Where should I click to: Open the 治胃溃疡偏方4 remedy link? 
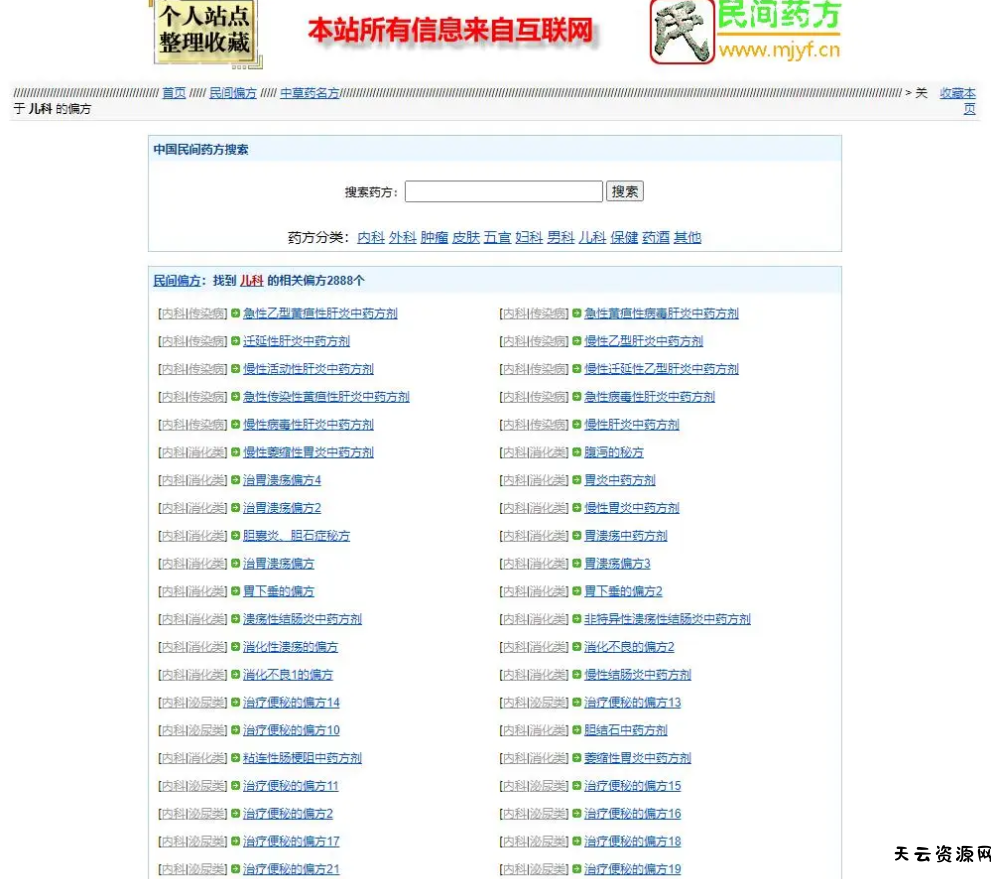[280, 480]
